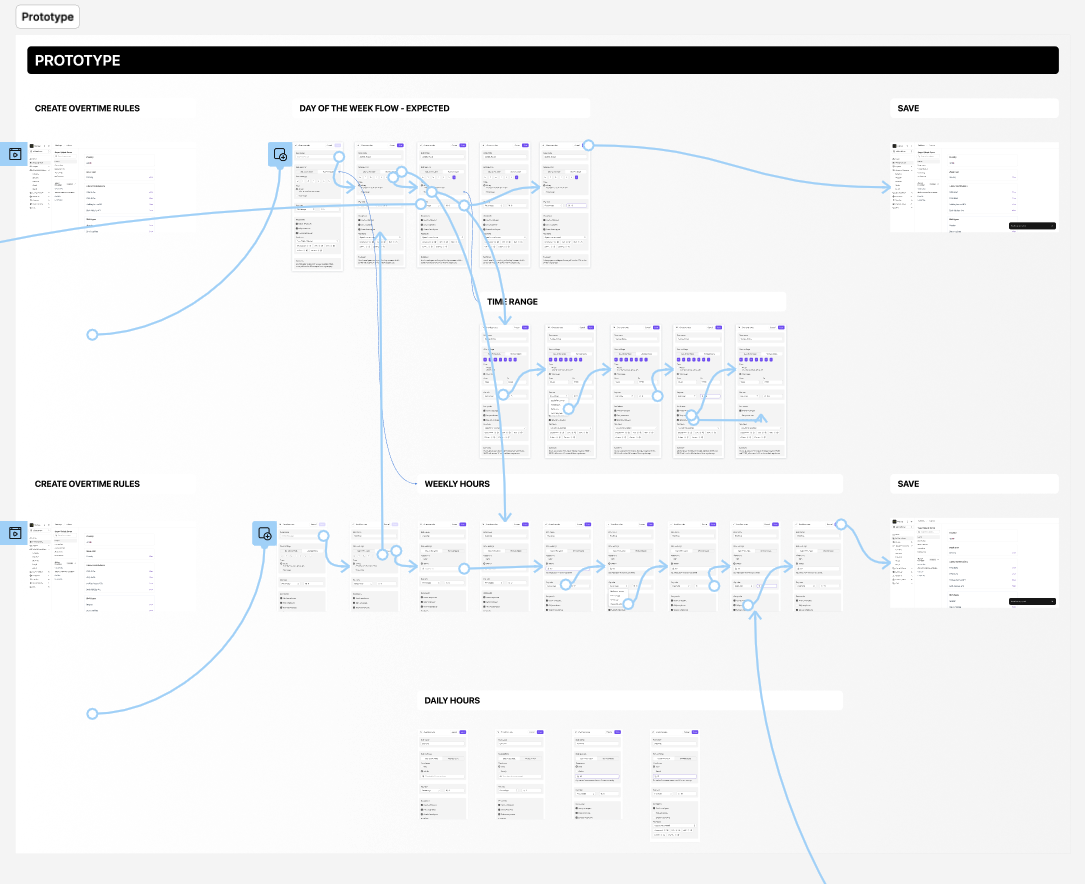Screen dimensions: 1085x884
Task: Select the DAY OF THE WEEK FLOW - EXPECTED label
Action: coord(374,109)
